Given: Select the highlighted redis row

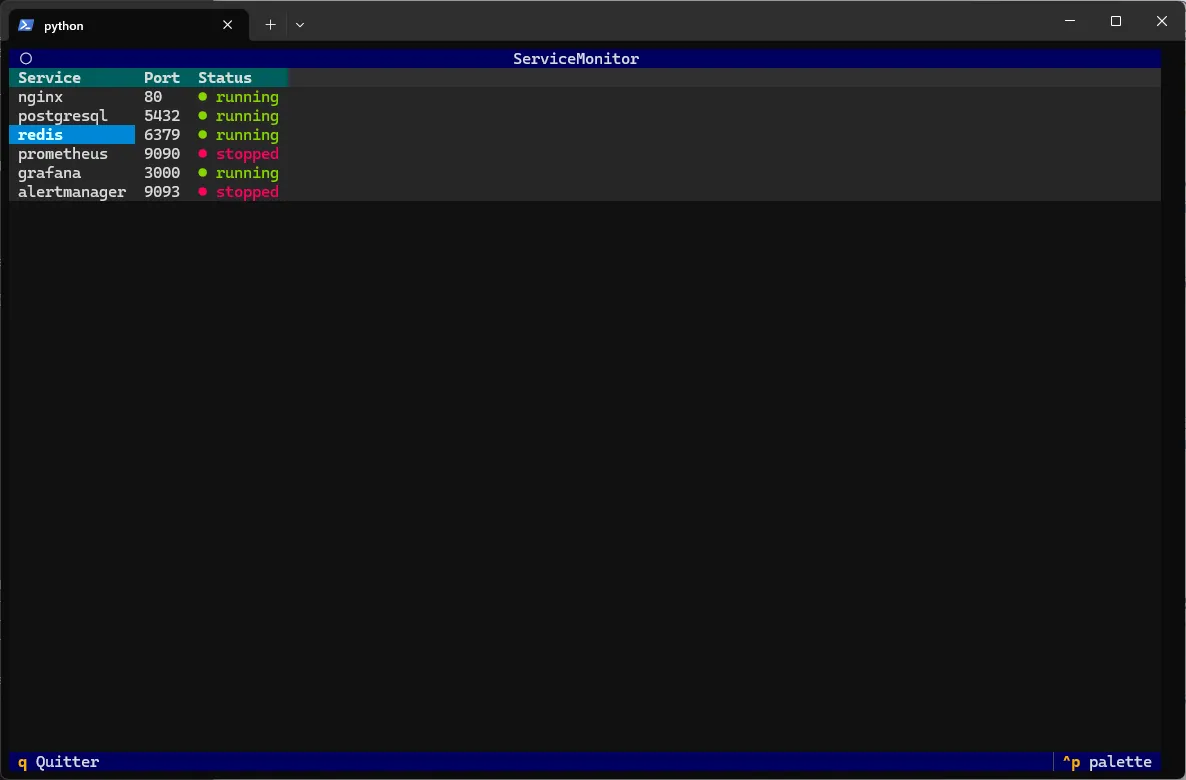Looking at the screenshot, I should [40, 134].
